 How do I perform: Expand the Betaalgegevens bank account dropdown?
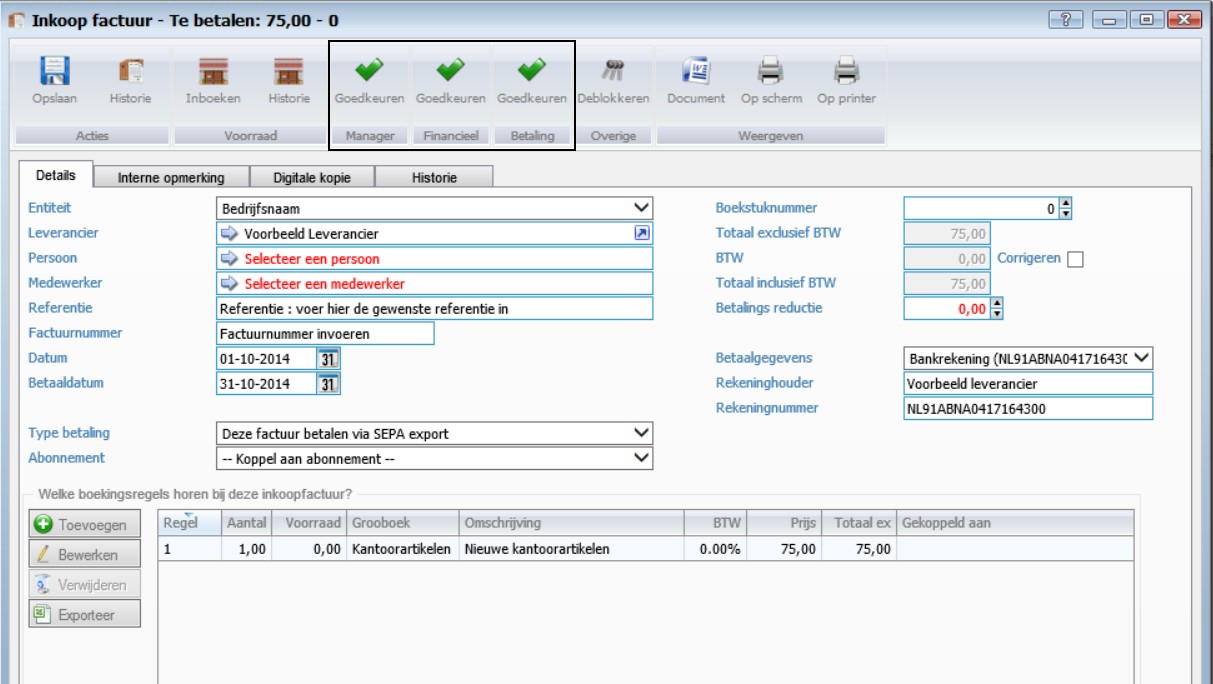click(x=1142, y=358)
